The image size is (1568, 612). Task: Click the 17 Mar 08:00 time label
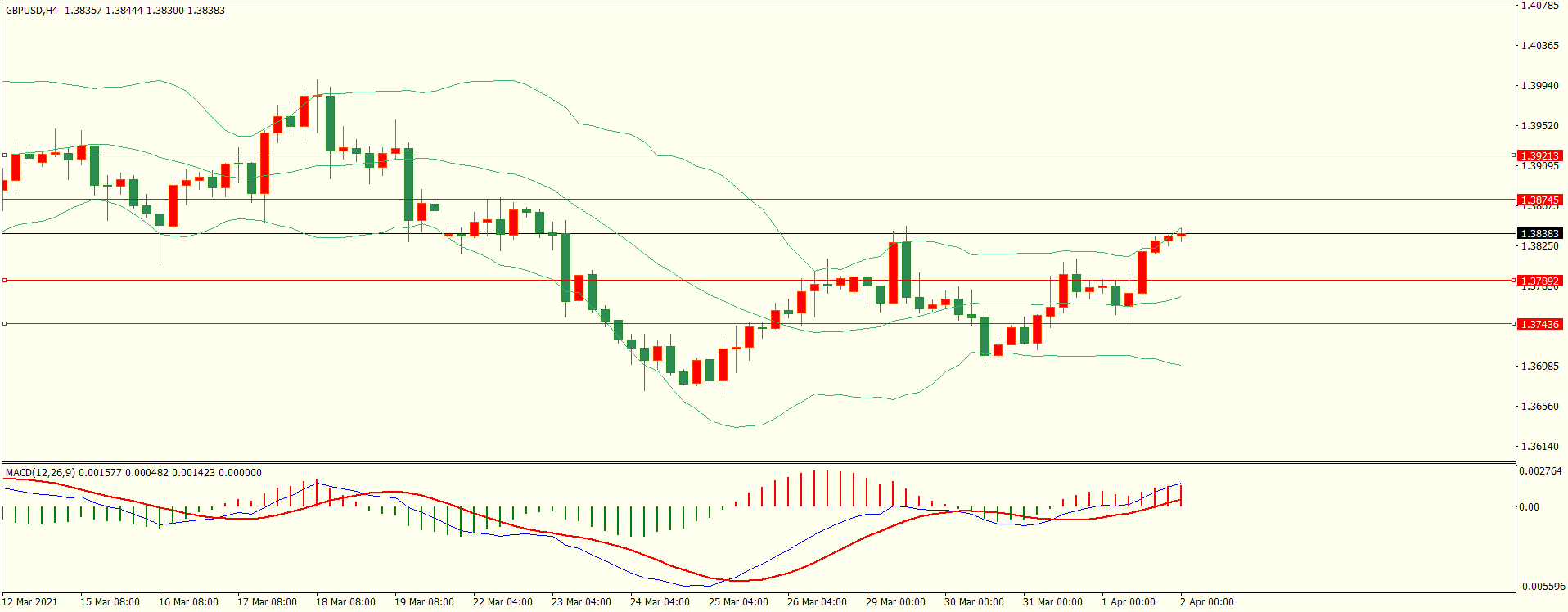pos(267,602)
